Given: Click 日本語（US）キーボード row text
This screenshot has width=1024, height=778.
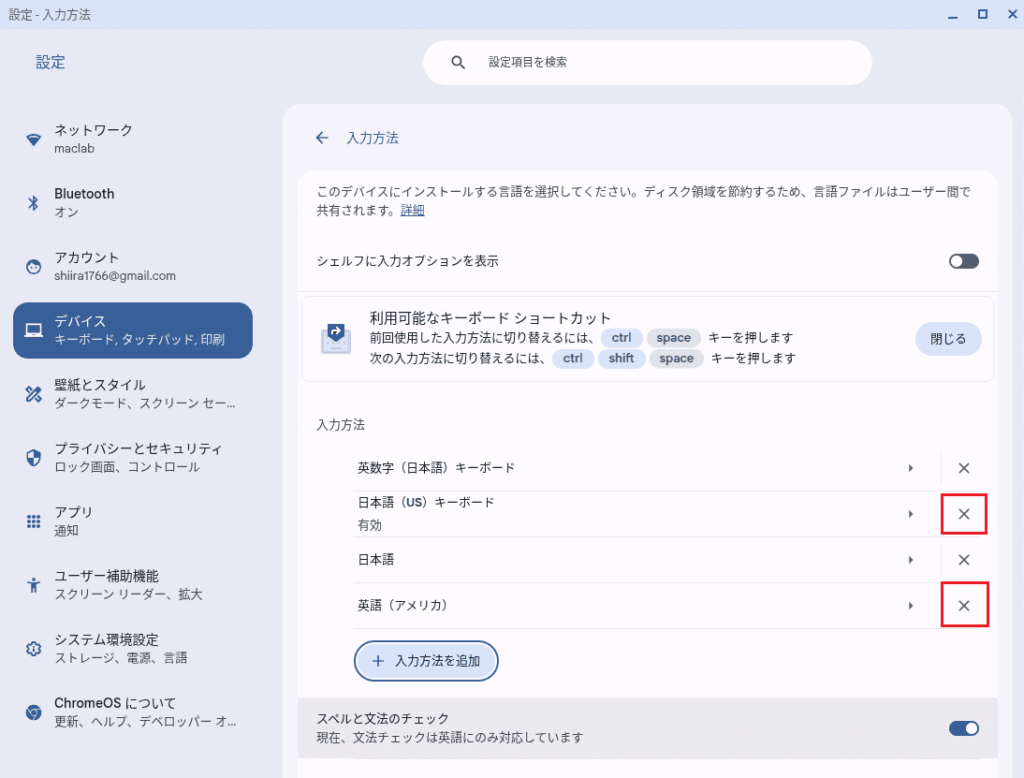Looking at the screenshot, I should pos(426,502).
